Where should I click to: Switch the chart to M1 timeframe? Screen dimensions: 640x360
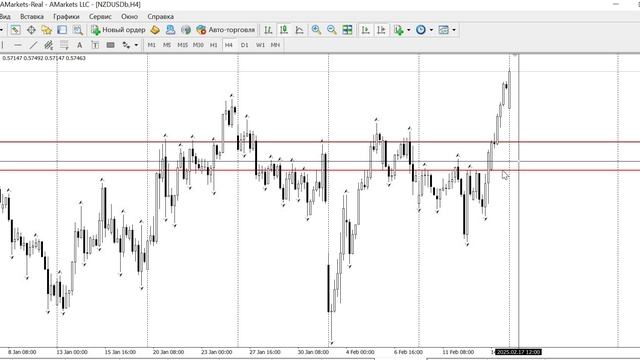(151, 45)
